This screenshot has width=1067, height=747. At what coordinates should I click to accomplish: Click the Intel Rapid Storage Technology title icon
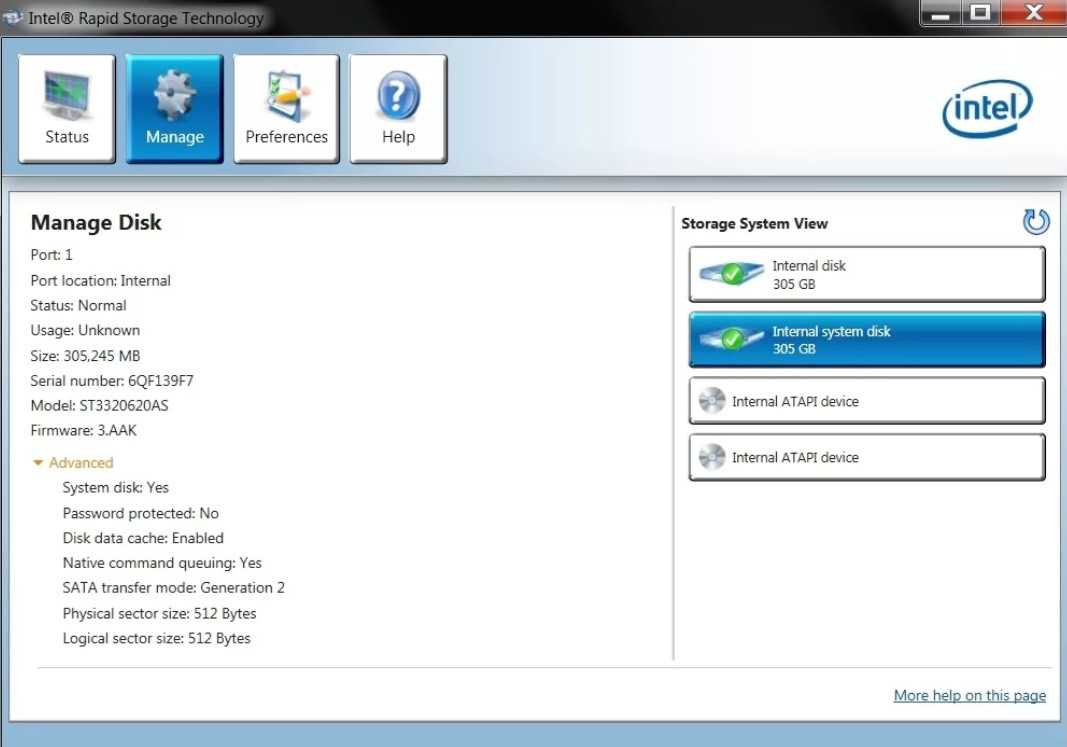[12, 18]
